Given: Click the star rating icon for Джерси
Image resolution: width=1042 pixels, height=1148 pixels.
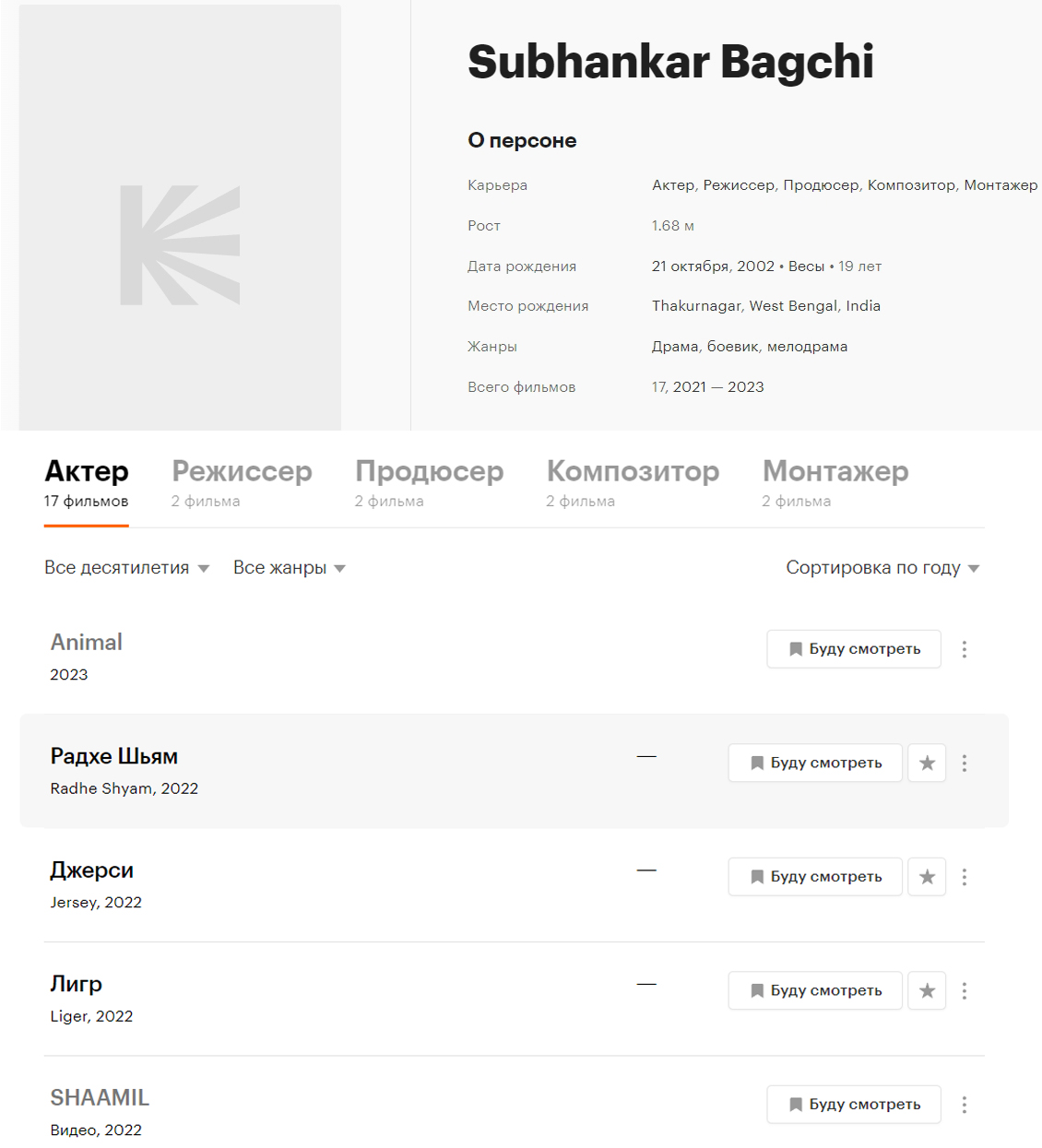Looking at the screenshot, I should click(x=927, y=877).
